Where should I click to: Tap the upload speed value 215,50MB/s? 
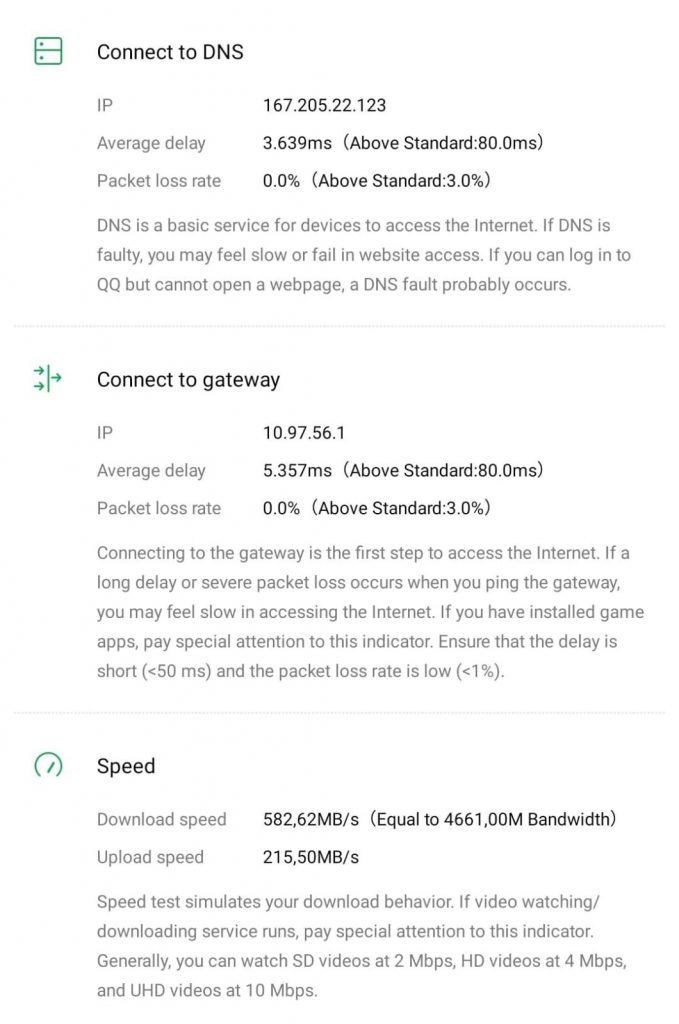click(x=310, y=857)
